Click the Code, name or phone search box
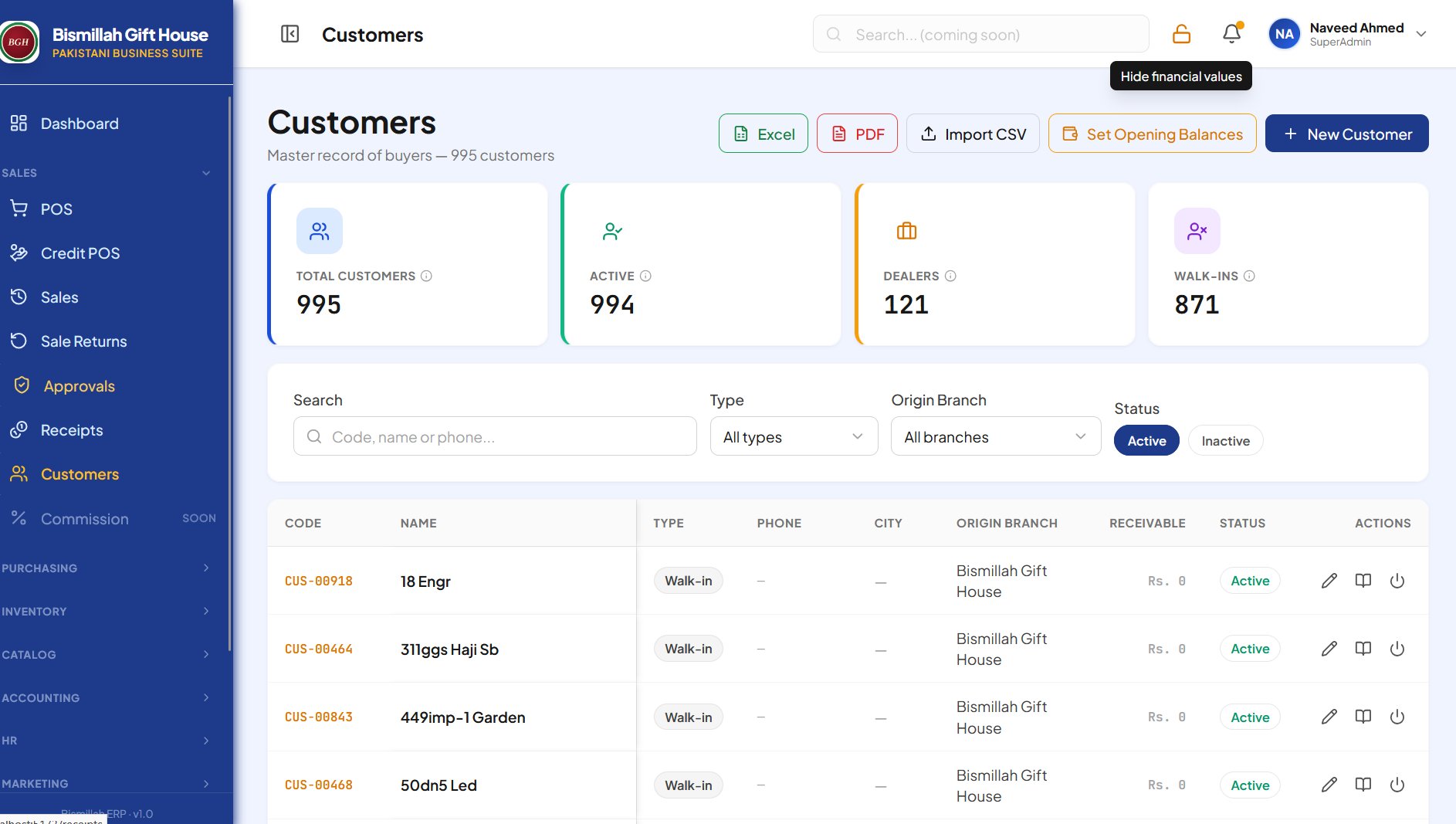Viewport: 1456px width, 824px height. coord(495,436)
